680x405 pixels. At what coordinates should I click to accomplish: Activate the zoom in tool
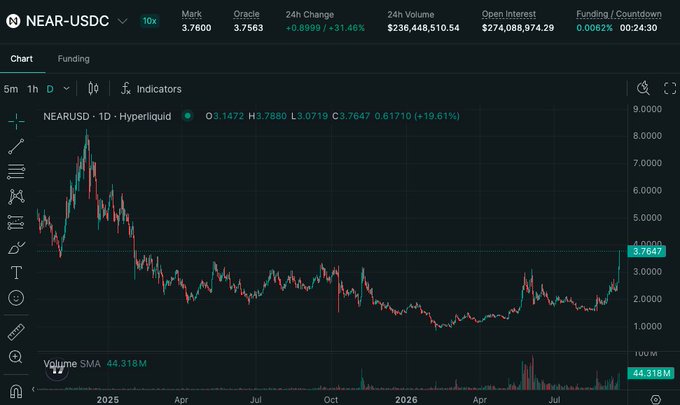[x=16, y=357]
